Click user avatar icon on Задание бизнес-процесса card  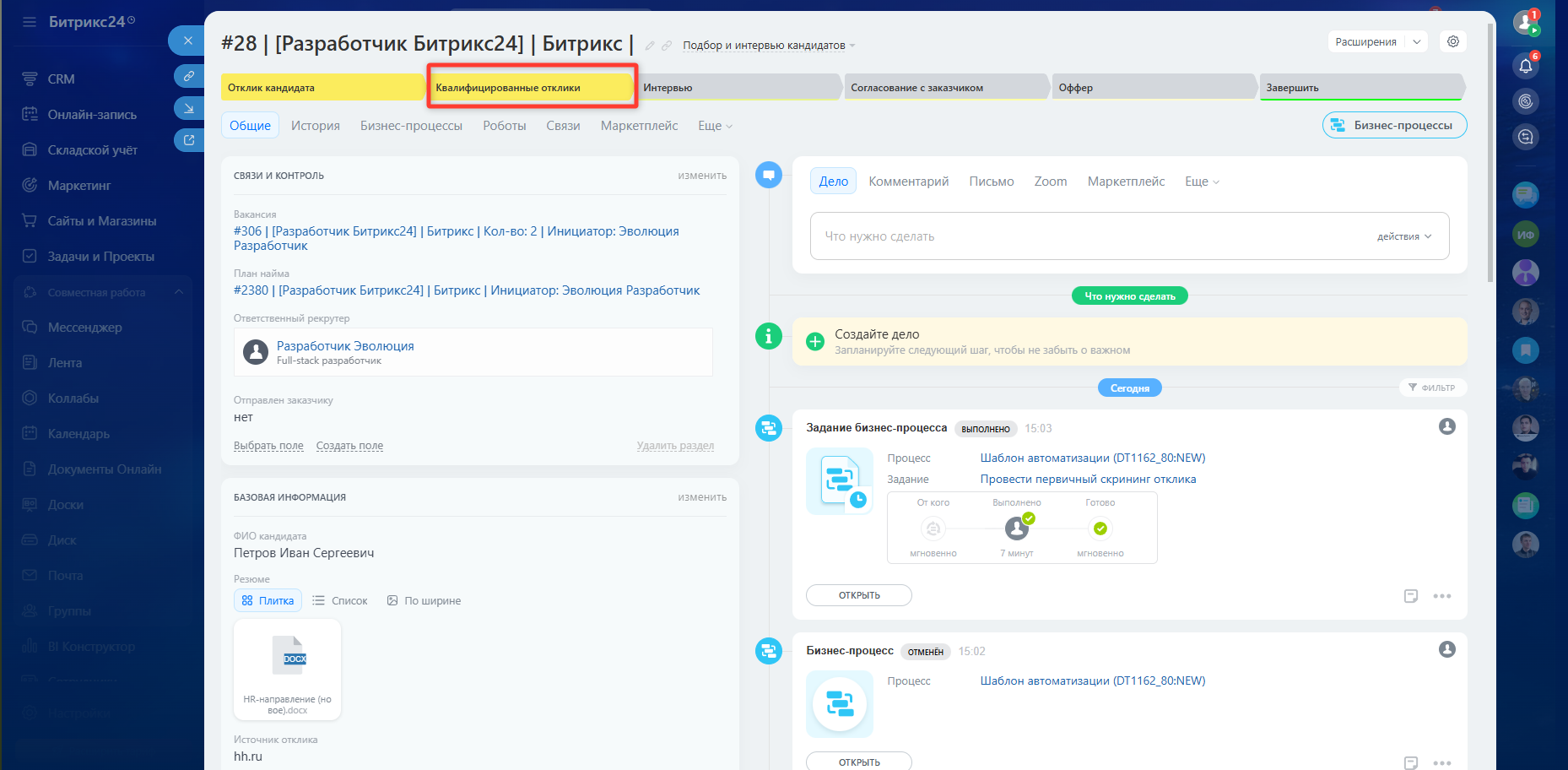point(1447,426)
